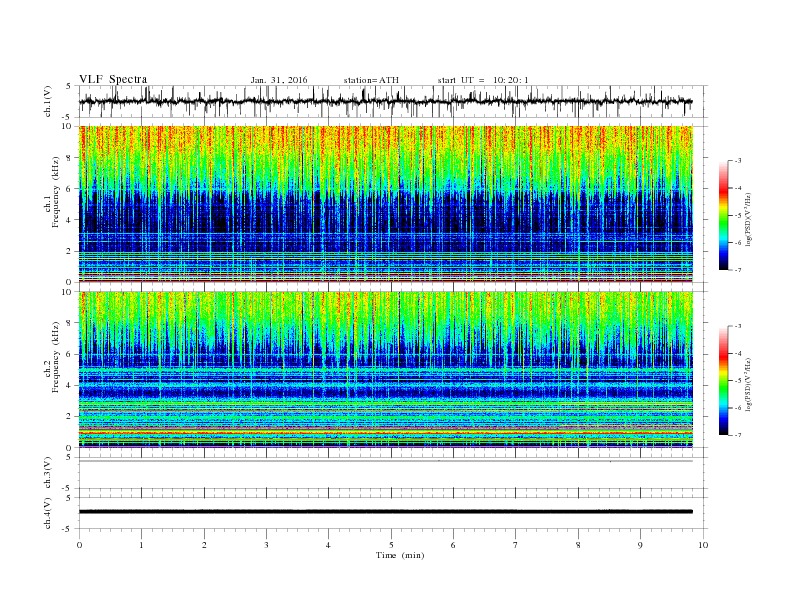Click the "9" tick label on the Time axis
792x612 pixels.
tap(640, 545)
